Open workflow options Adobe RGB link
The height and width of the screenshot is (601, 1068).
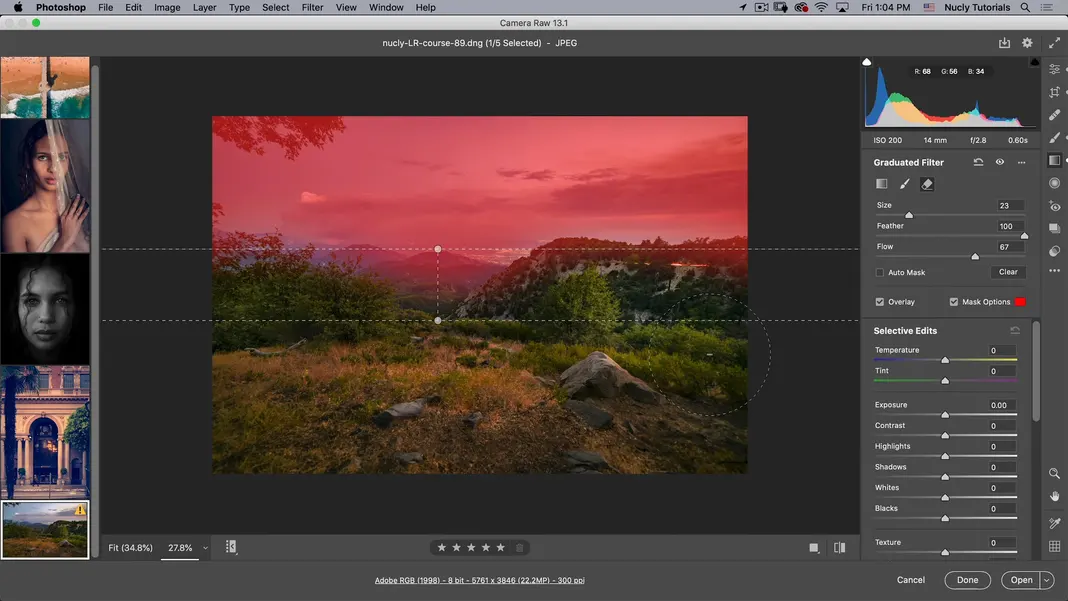pyautogui.click(x=480, y=581)
